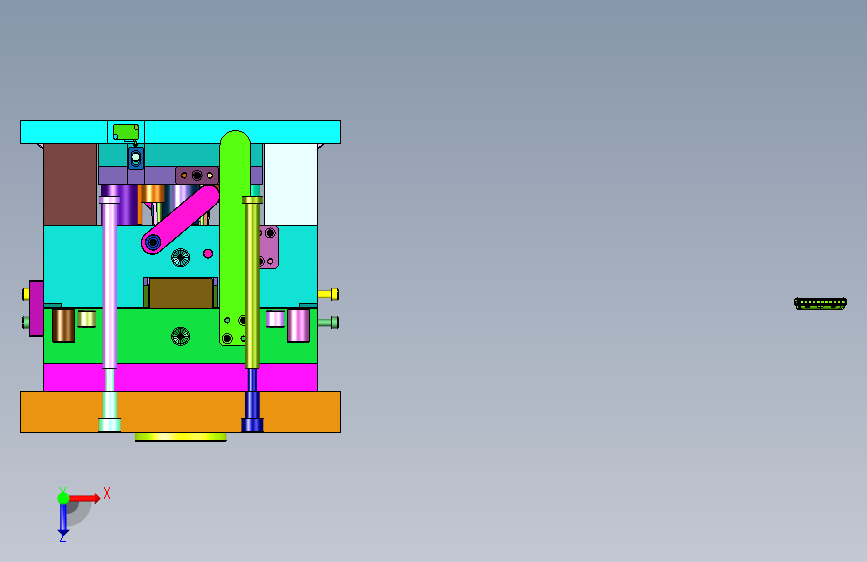
Task: Click the brown bushing in the green plate, left
Action: 63,325
